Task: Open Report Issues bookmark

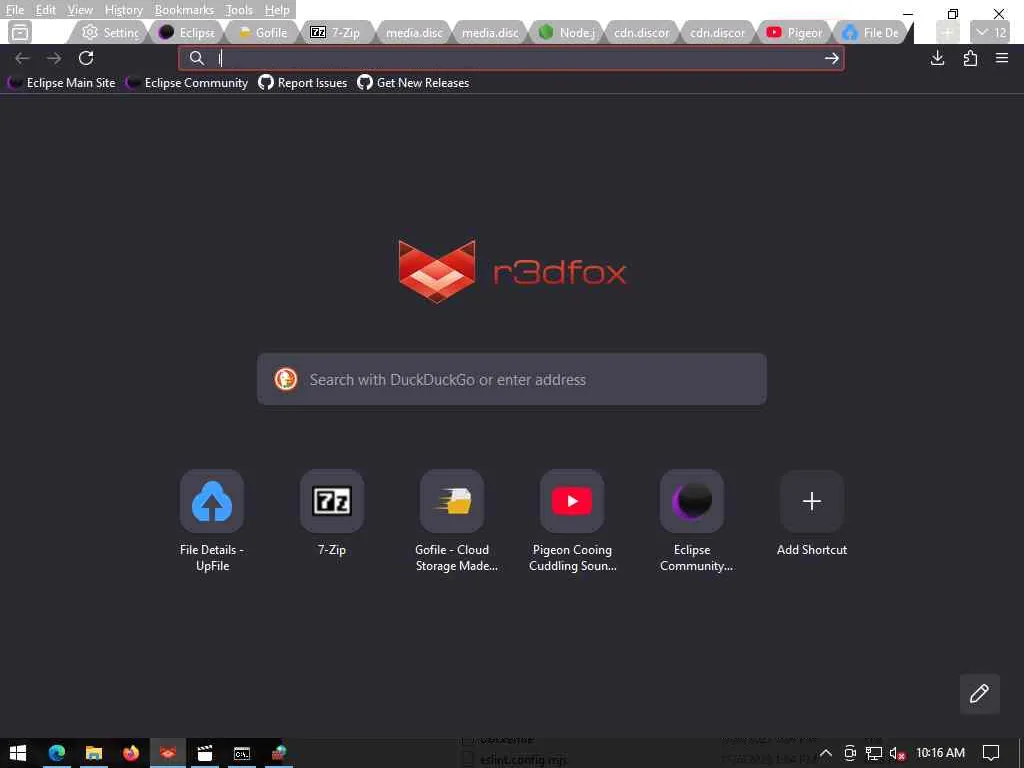Action: click(302, 83)
